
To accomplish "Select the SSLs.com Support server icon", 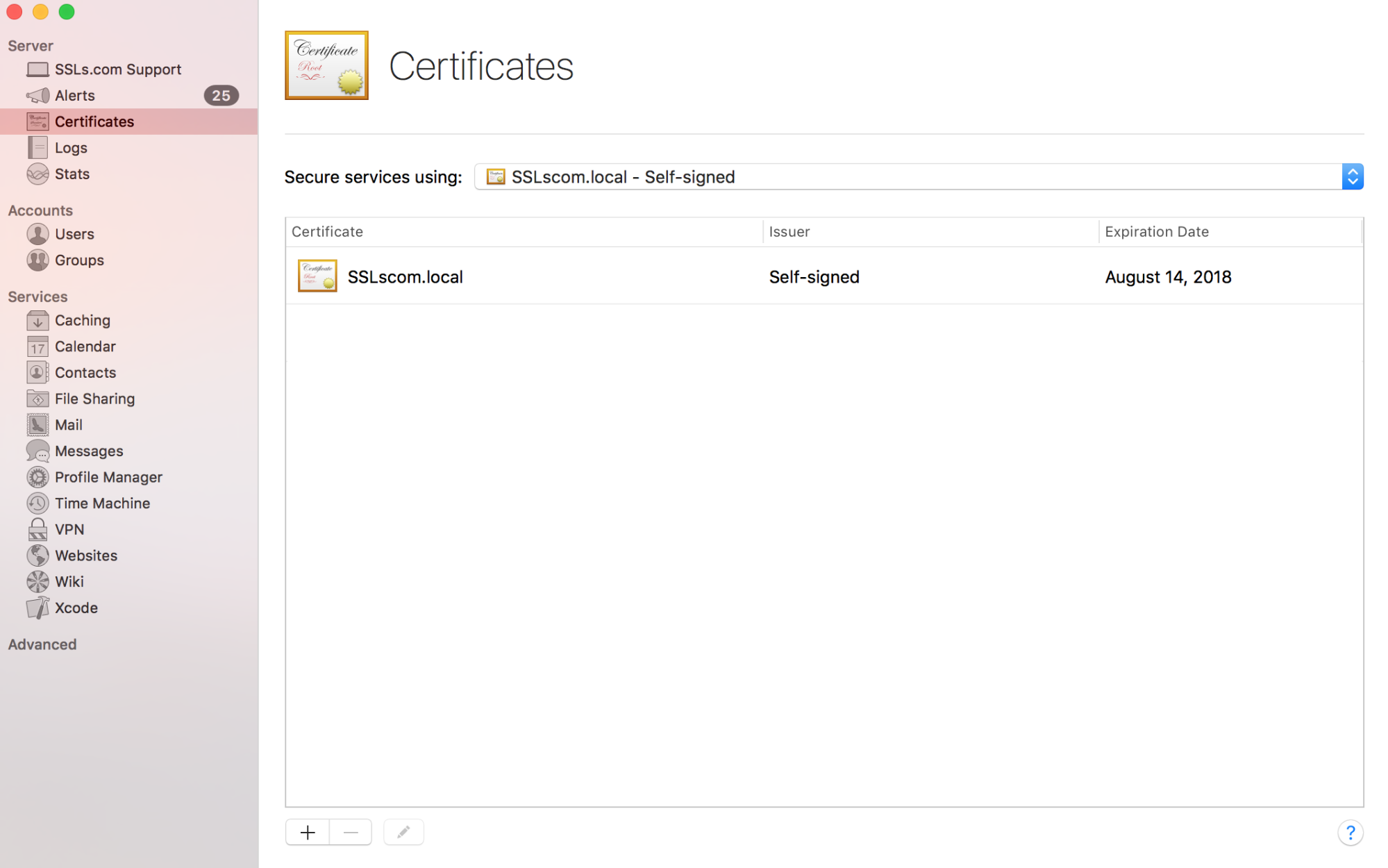I will (37, 69).
